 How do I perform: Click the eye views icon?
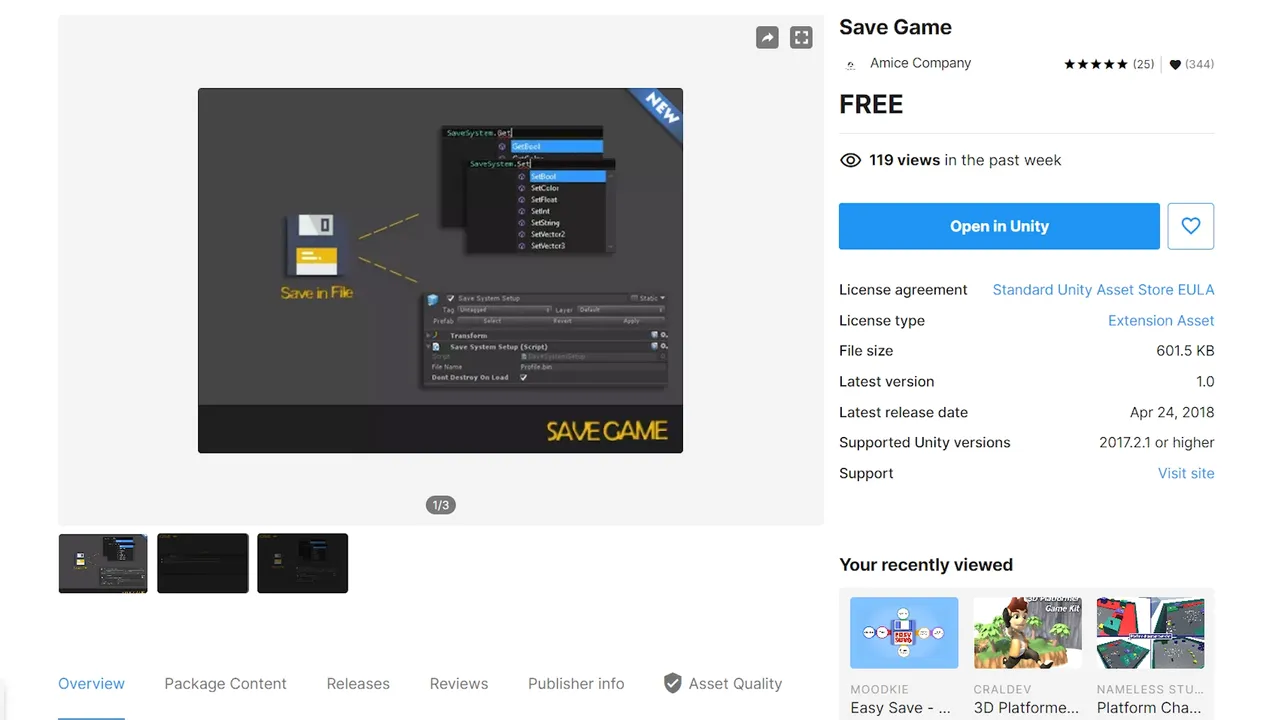pos(850,160)
